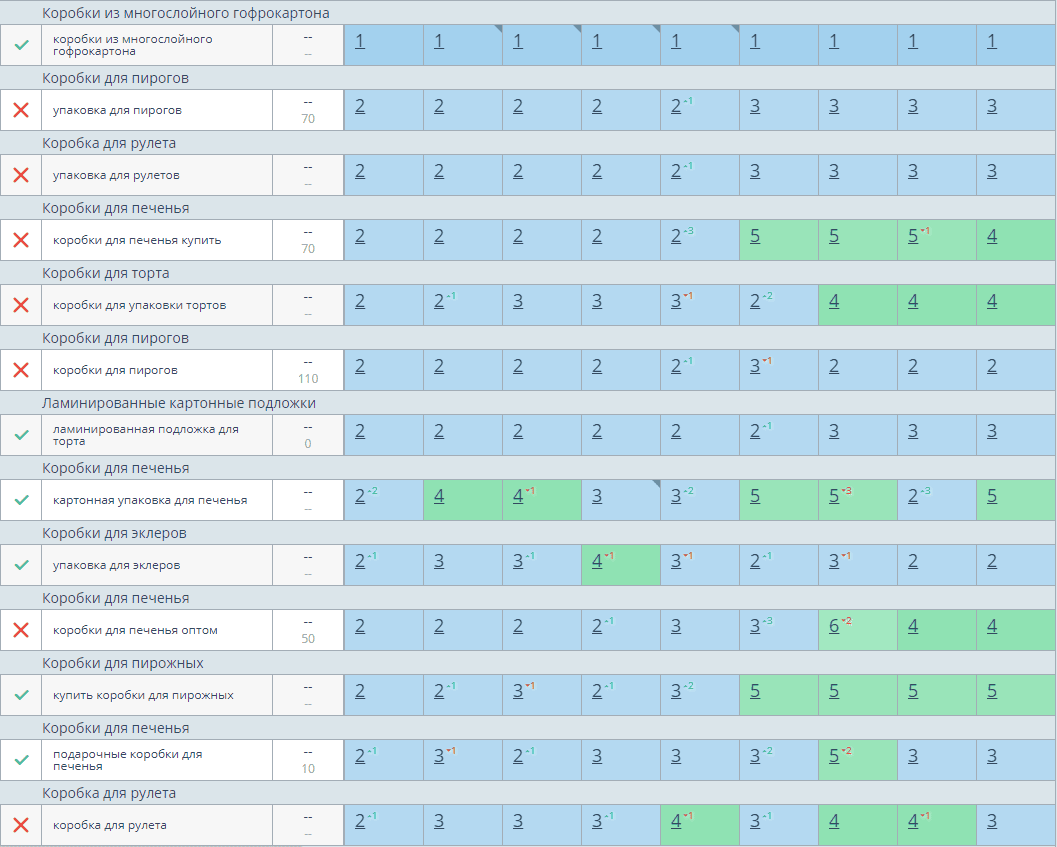This screenshot has width=1057, height=847.
Task: Click volume '50' in 'коробки для печенья оптом' row
Action: coord(308,639)
